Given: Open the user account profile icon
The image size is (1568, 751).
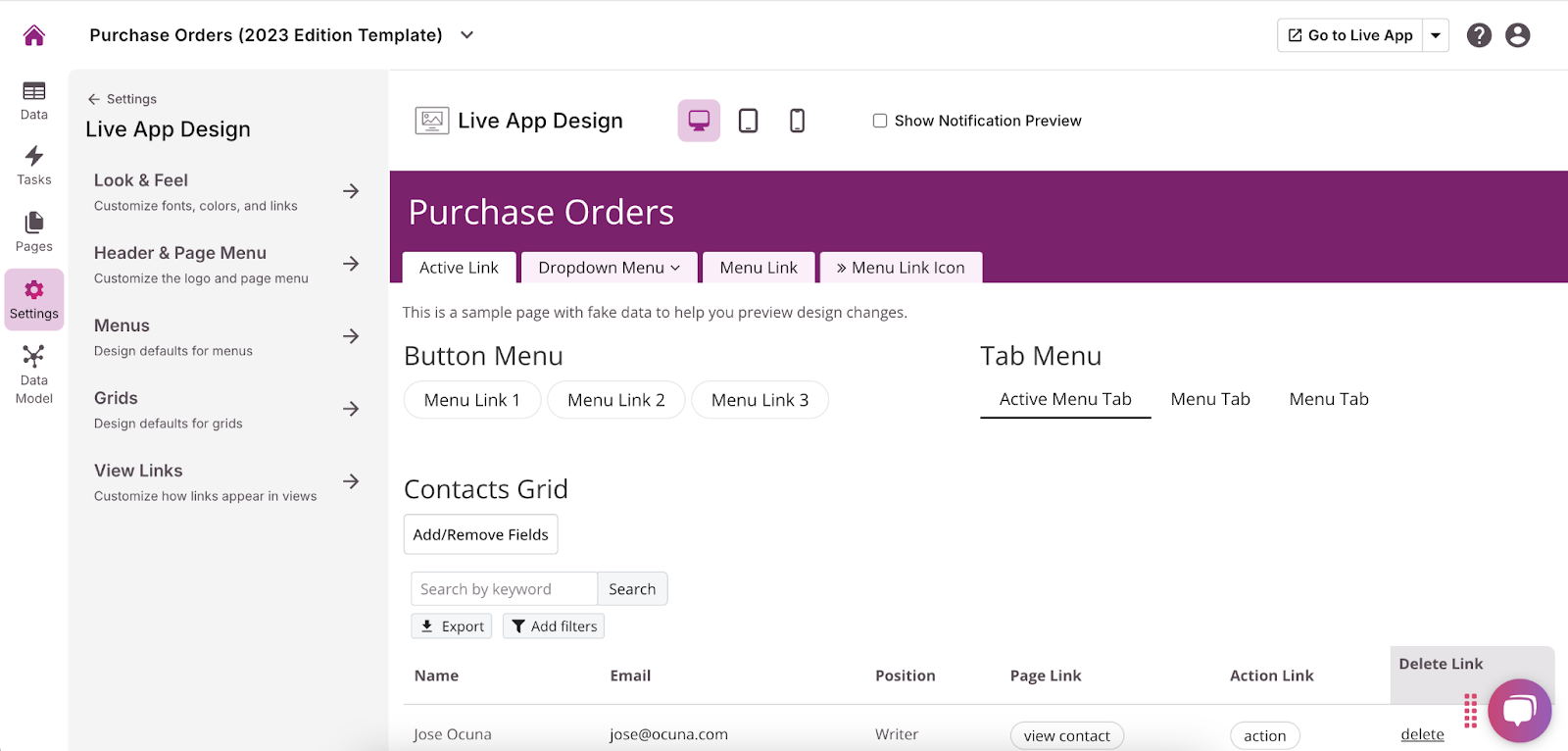Looking at the screenshot, I should click(x=1517, y=35).
